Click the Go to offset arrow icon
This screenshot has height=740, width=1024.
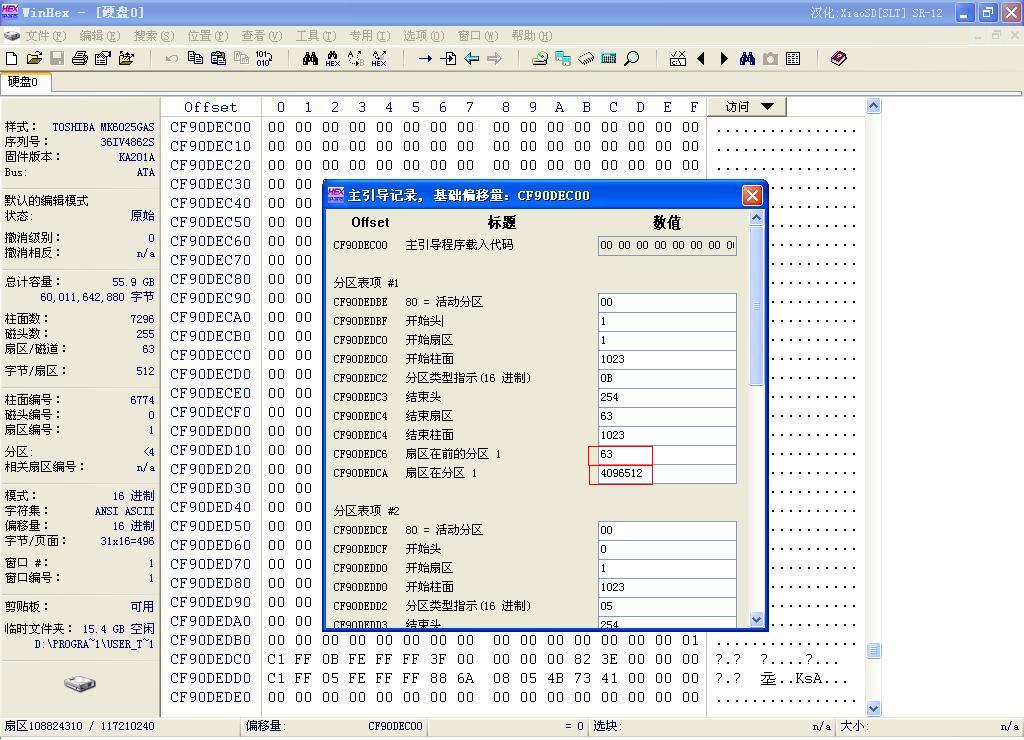[425, 59]
